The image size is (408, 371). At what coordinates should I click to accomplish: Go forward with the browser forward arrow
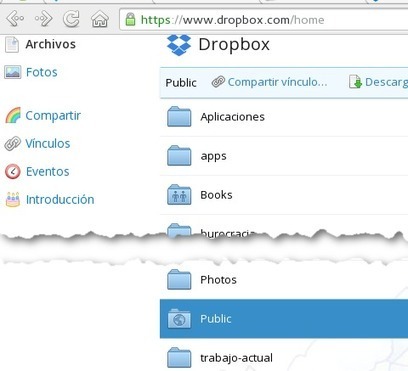pyautogui.click(x=43, y=19)
